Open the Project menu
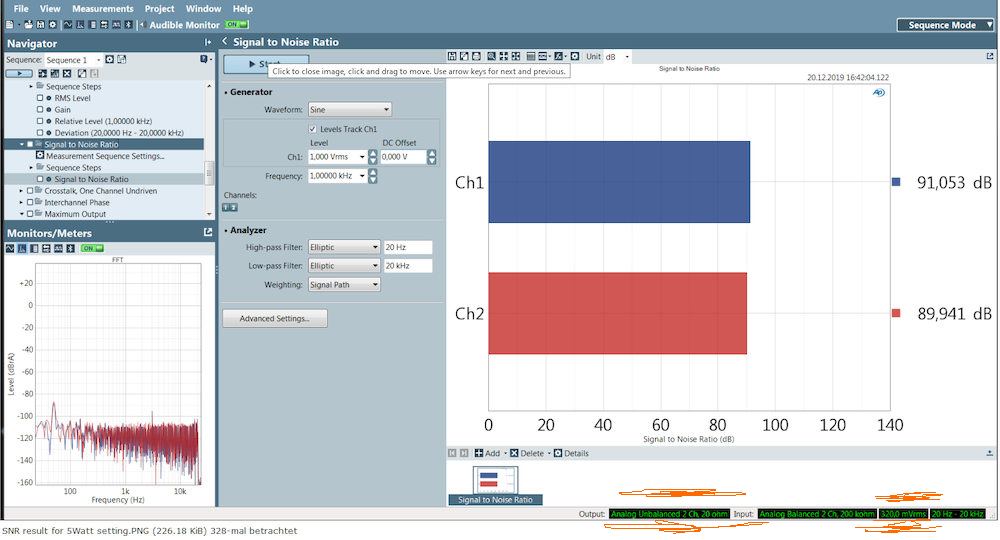 point(159,8)
